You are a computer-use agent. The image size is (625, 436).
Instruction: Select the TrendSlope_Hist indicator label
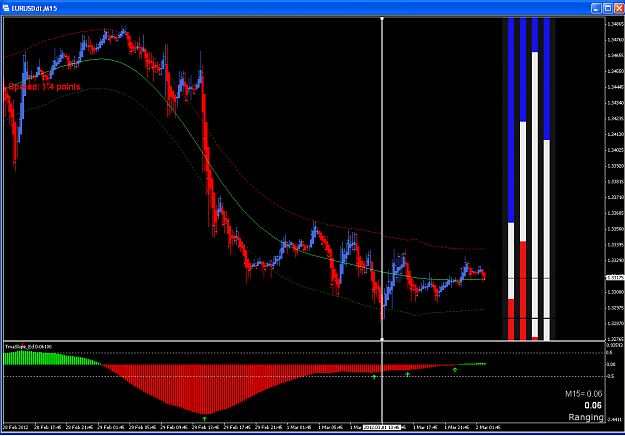[x=28, y=347]
